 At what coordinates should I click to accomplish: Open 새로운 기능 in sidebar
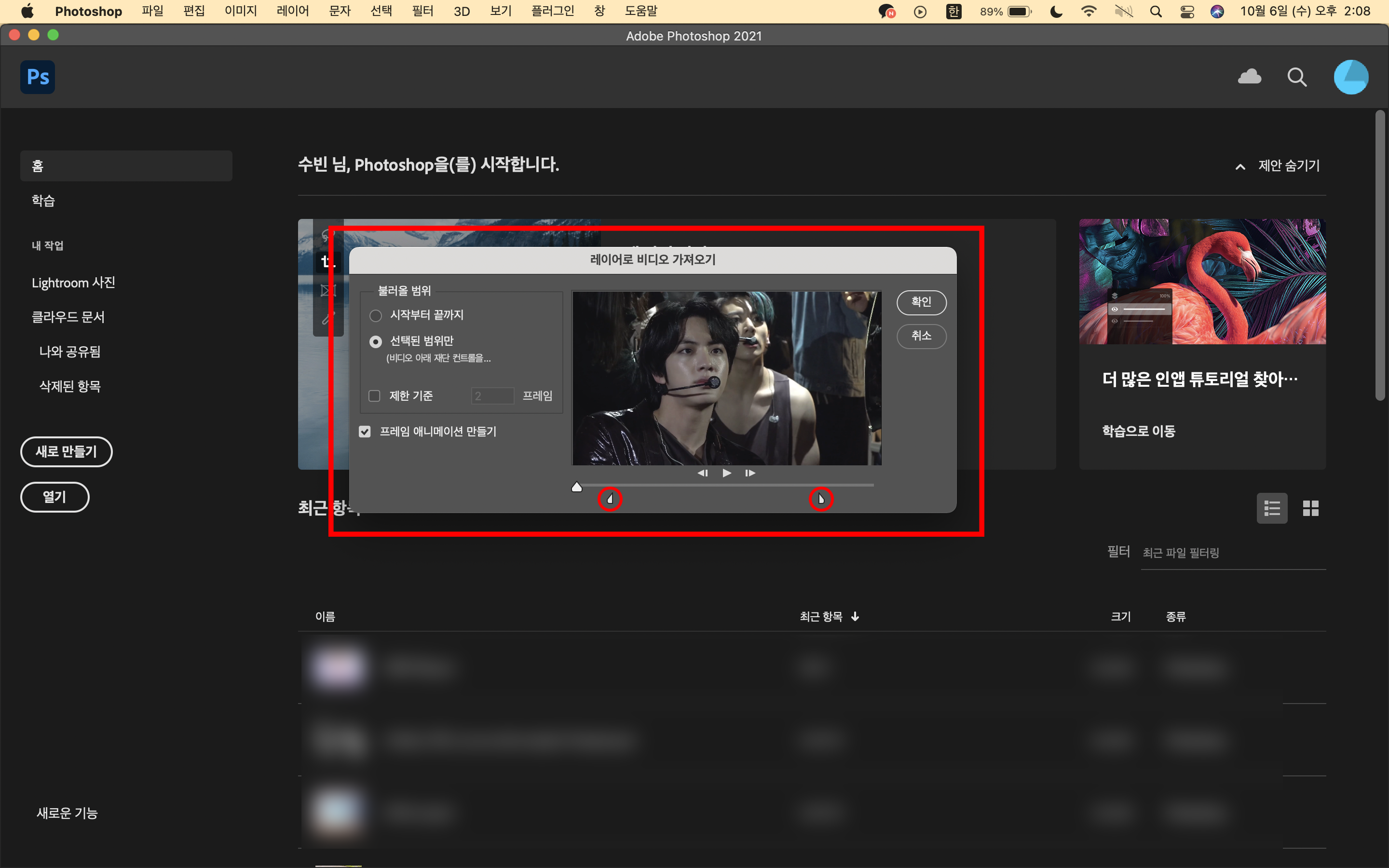(67, 814)
